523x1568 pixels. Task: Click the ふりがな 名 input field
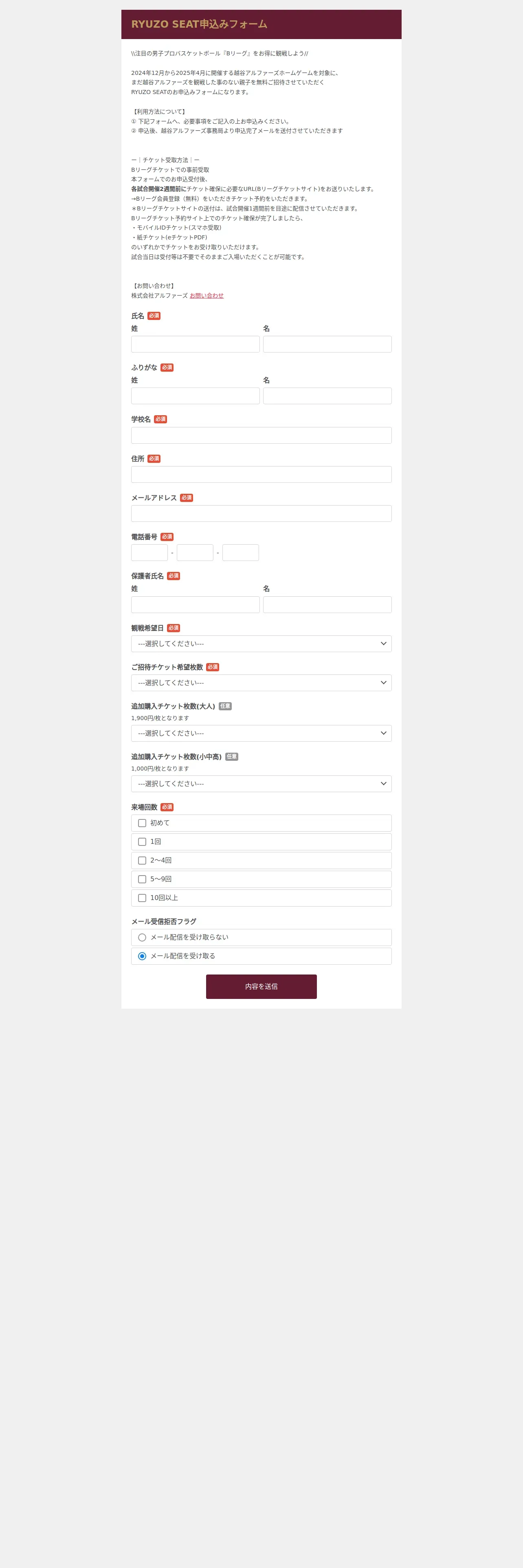[x=327, y=396]
